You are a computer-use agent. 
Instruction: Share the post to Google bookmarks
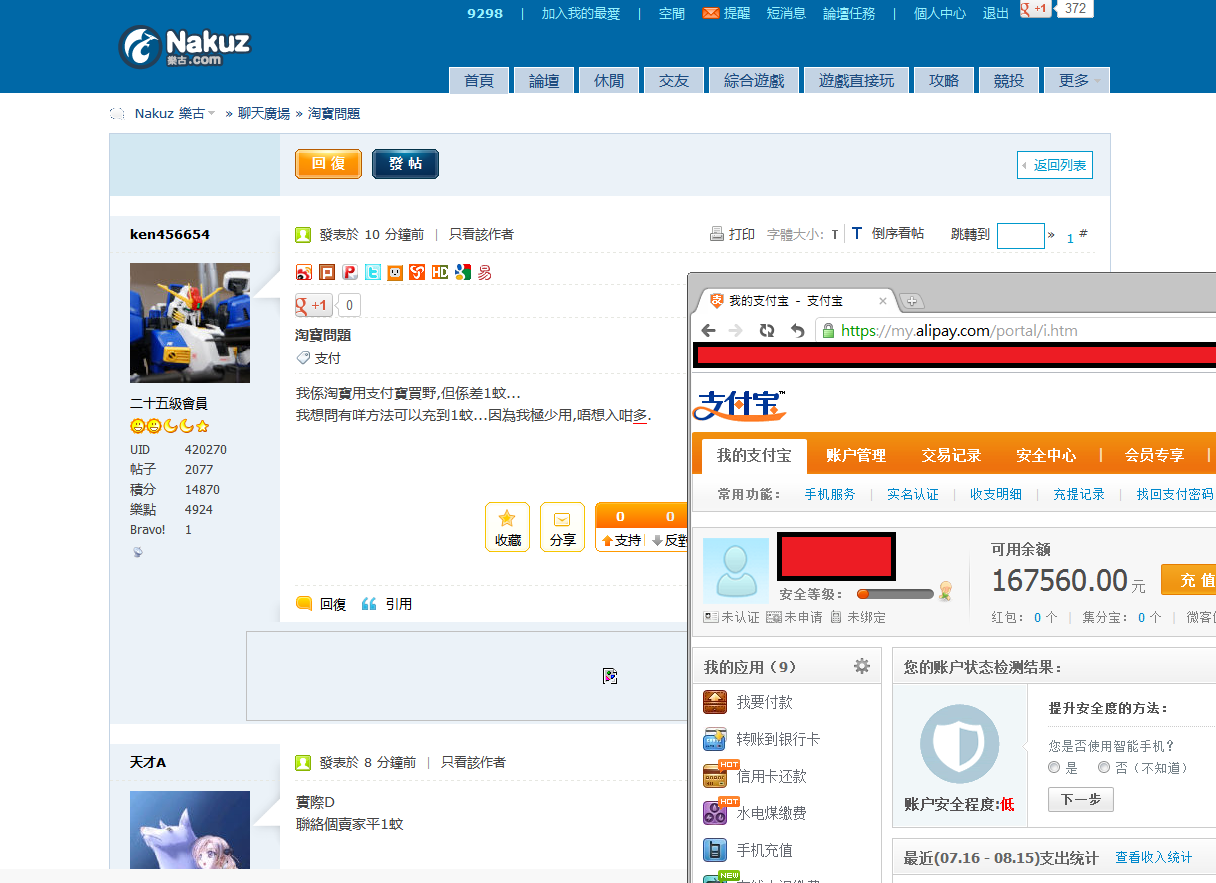tap(462, 272)
